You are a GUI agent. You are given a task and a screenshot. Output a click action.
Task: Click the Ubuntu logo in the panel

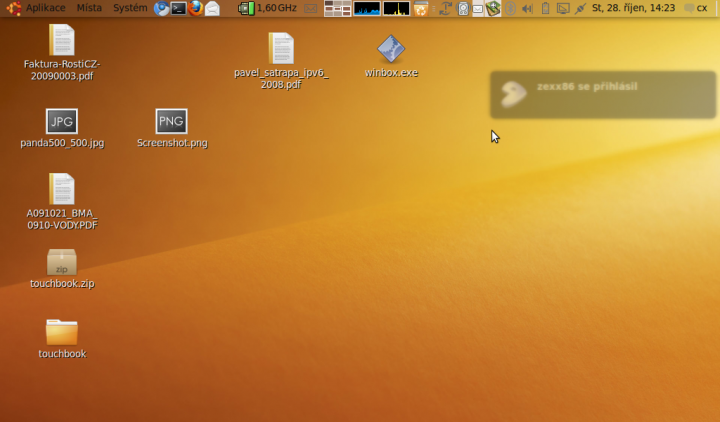click(13, 8)
